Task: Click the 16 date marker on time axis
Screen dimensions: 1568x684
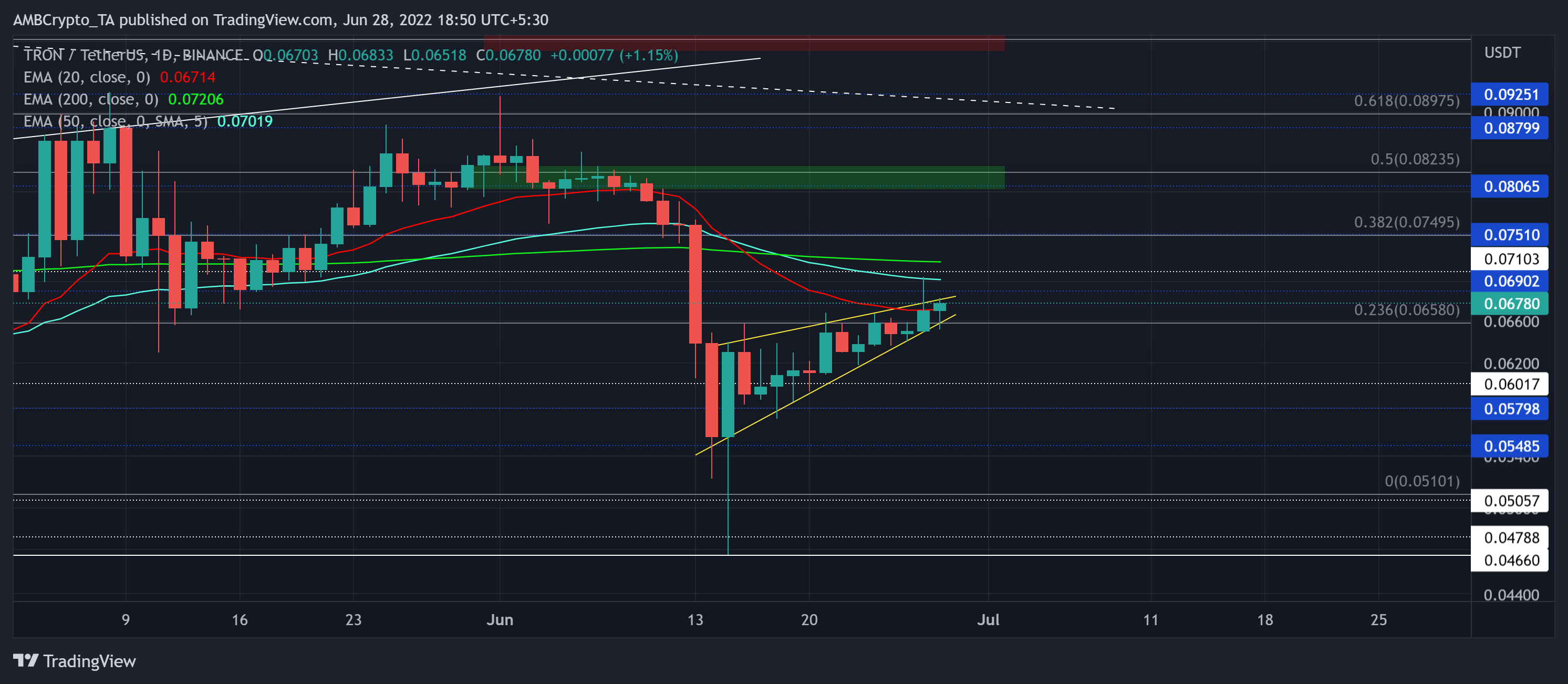Action: pyautogui.click(x=239, y=620)
